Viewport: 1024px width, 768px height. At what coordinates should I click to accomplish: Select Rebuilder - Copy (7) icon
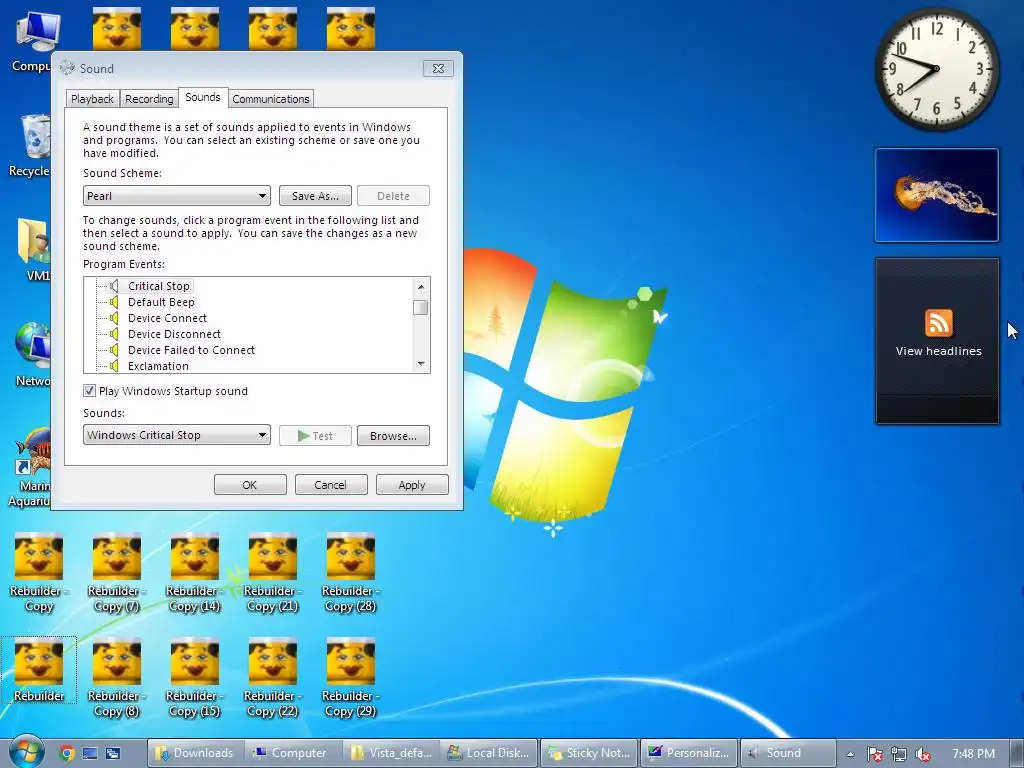click(x=116, y=573)
